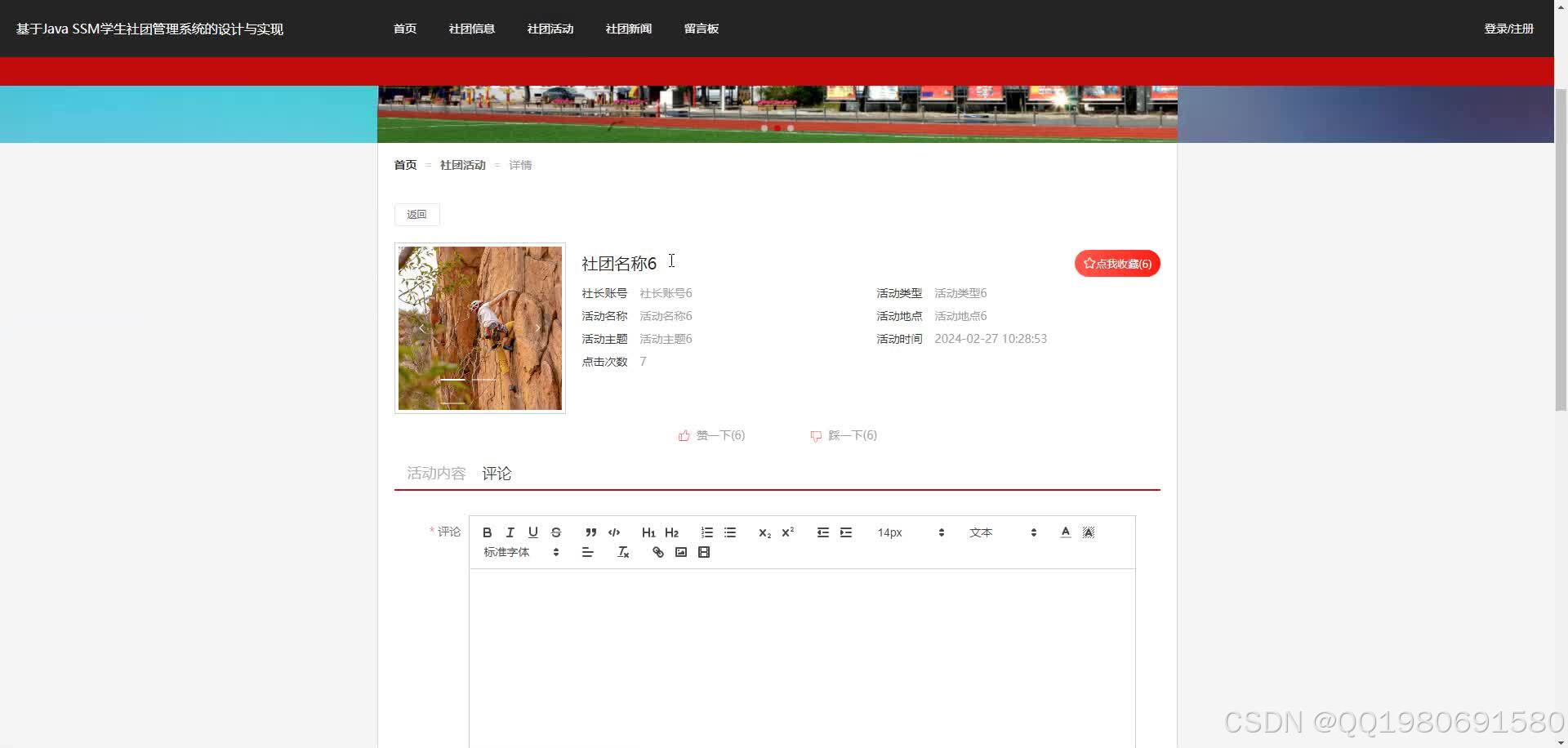The height and width of the screenshot is (748, 1568).
Task: Open 首页 in the top navigation
Action: pos(405,29)
